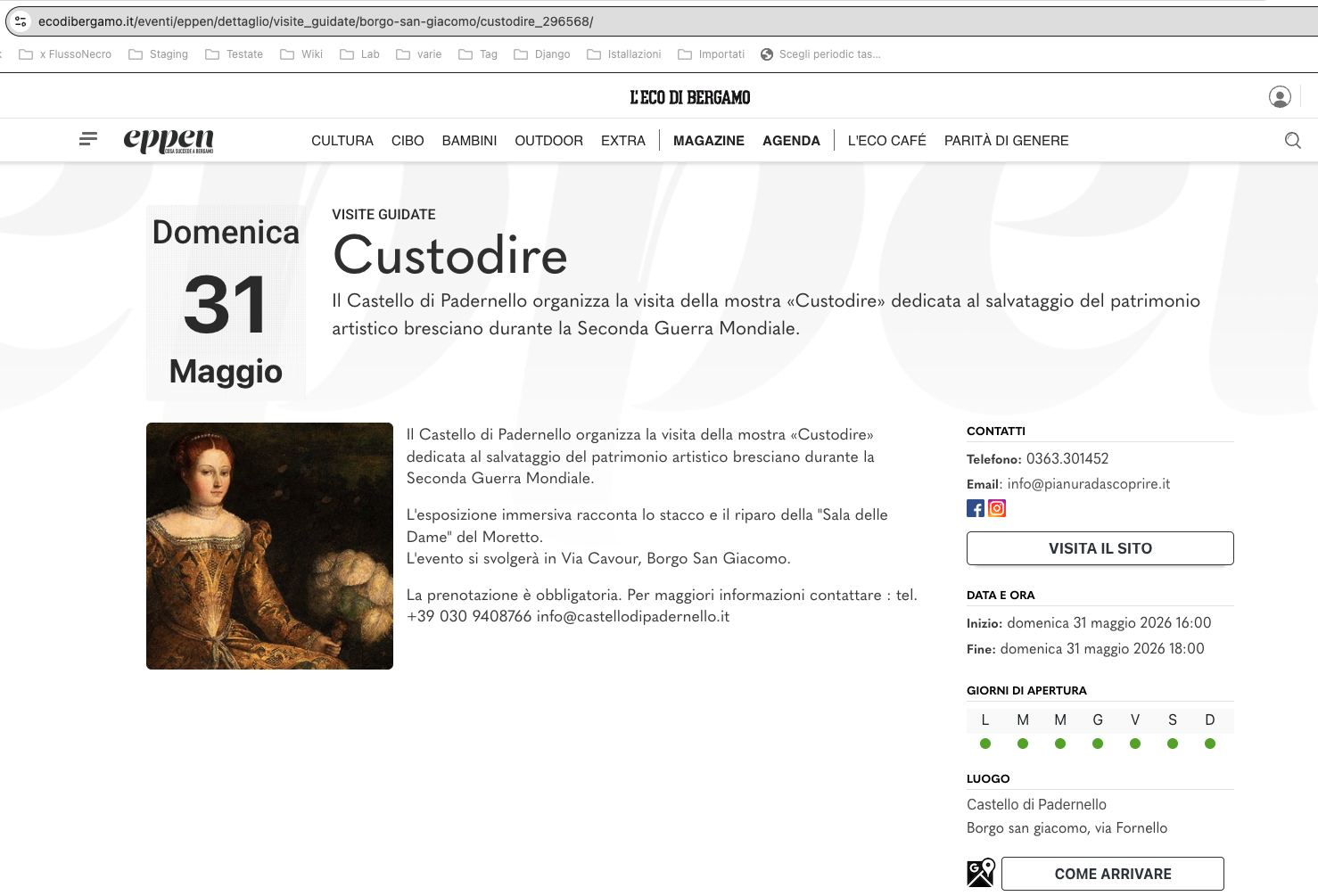Click the L'Eco di Bergamo header logo
Viewport: 1318px width, 896px height.
(690, 97)
